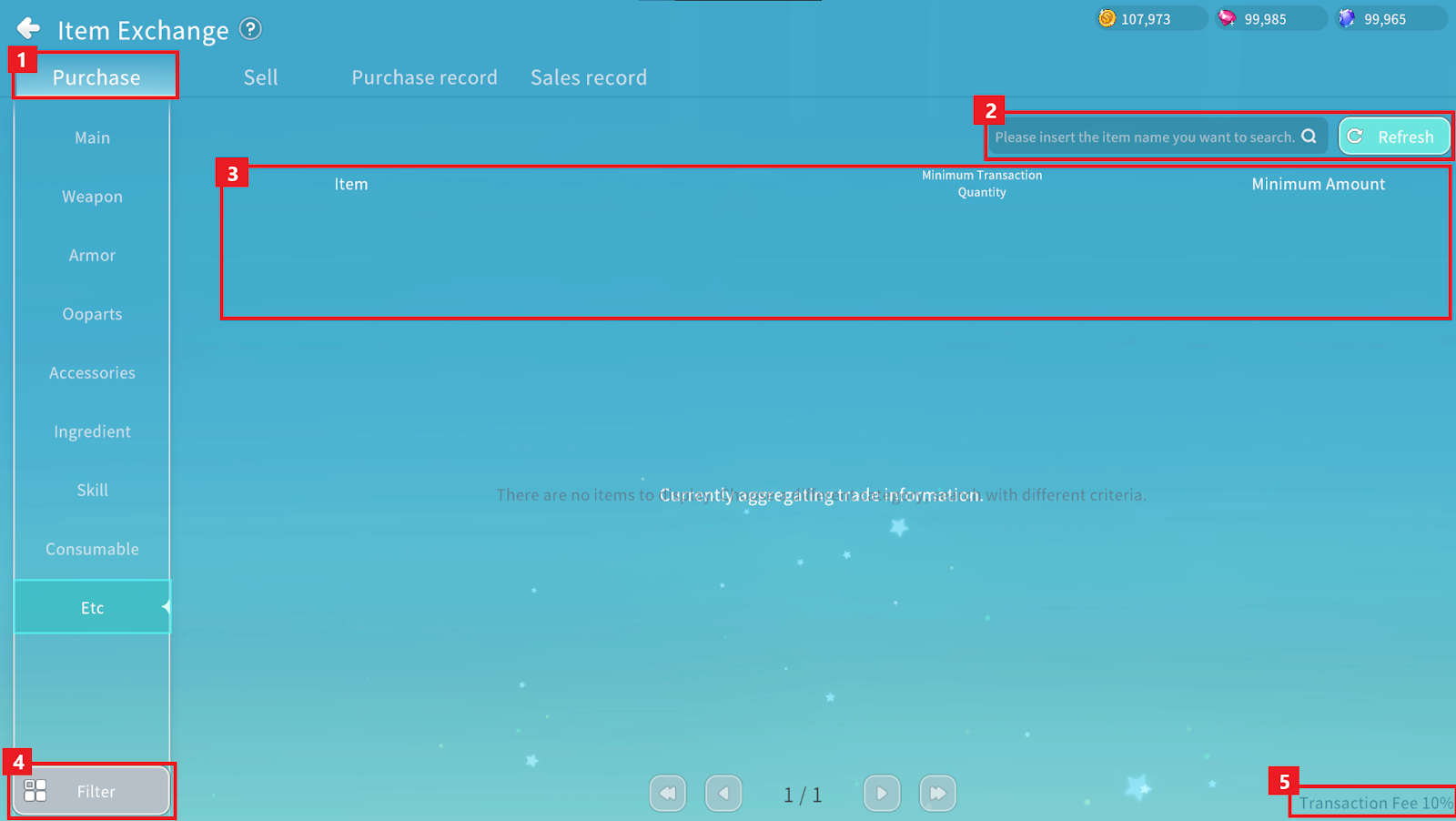Click the pink gem currency icon

click(1228, 18)
